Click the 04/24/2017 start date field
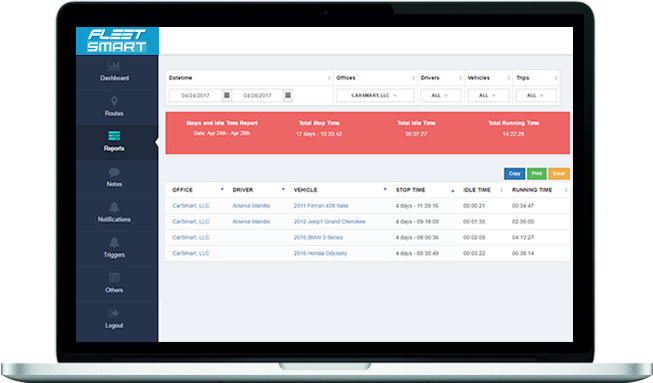The height and width of the screenshot is (383, 653). [195, 95]
